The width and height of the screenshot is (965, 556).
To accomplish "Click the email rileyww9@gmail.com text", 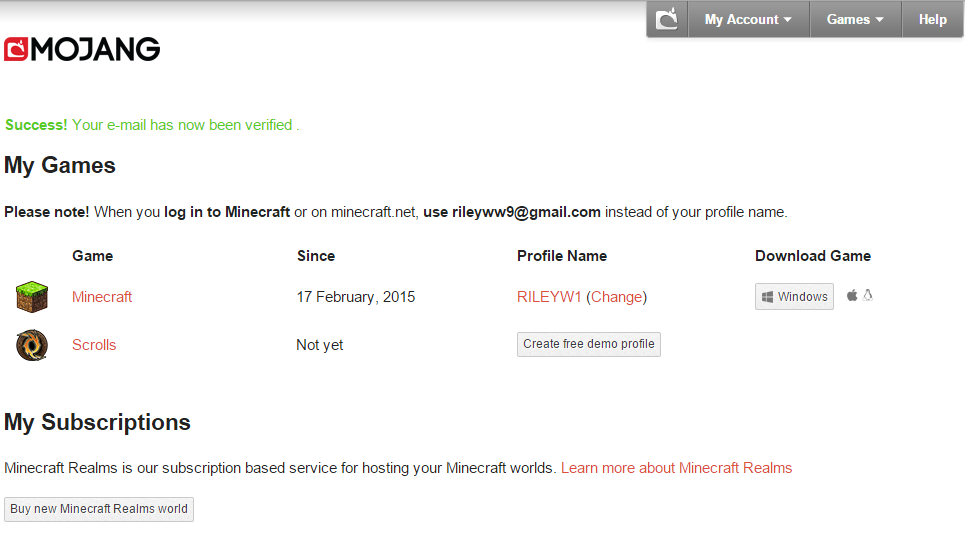I will click(526, 212).
